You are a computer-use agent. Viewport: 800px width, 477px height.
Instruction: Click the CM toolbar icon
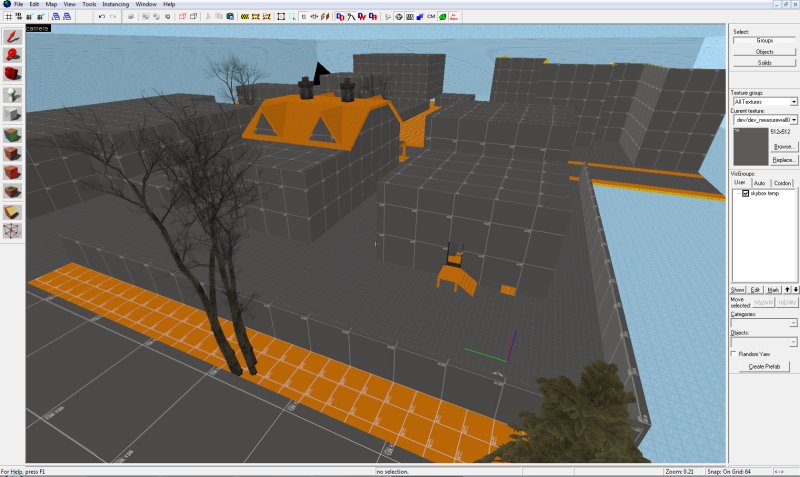point(431,16)
